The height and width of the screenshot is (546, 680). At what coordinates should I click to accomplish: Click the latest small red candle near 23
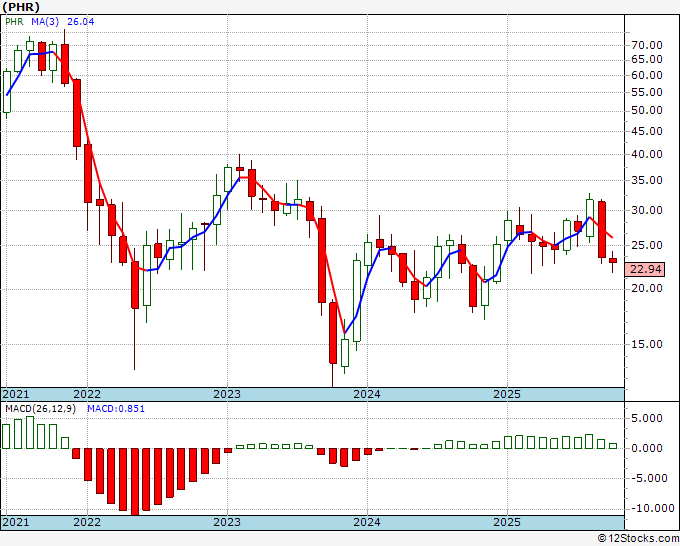pyautogui.click(x=613, y=260)
